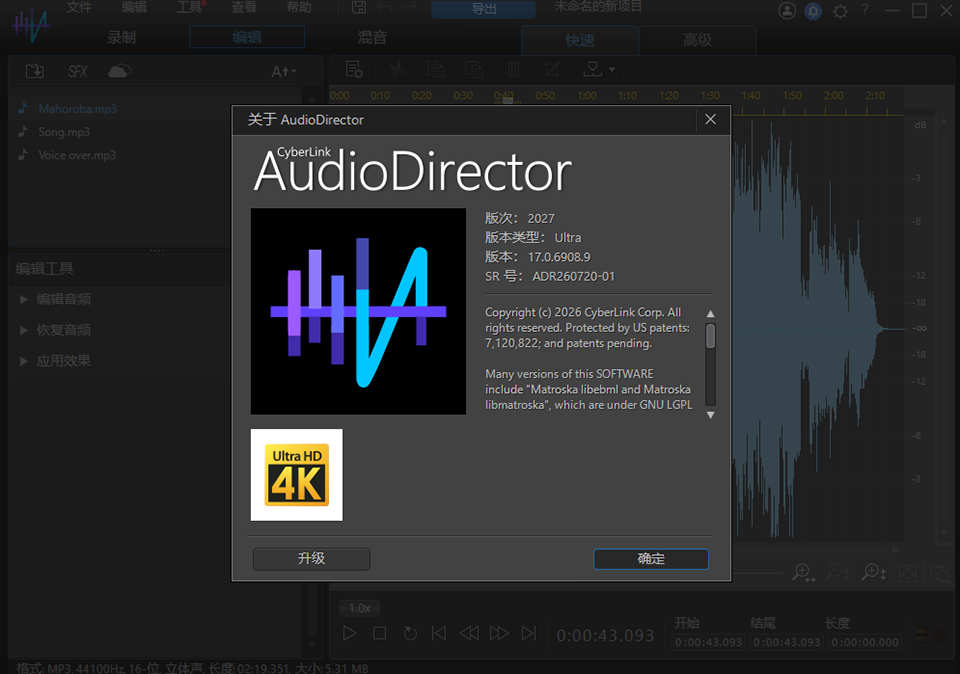
Task: Open the 工具 menu
Action: (189, 7)
